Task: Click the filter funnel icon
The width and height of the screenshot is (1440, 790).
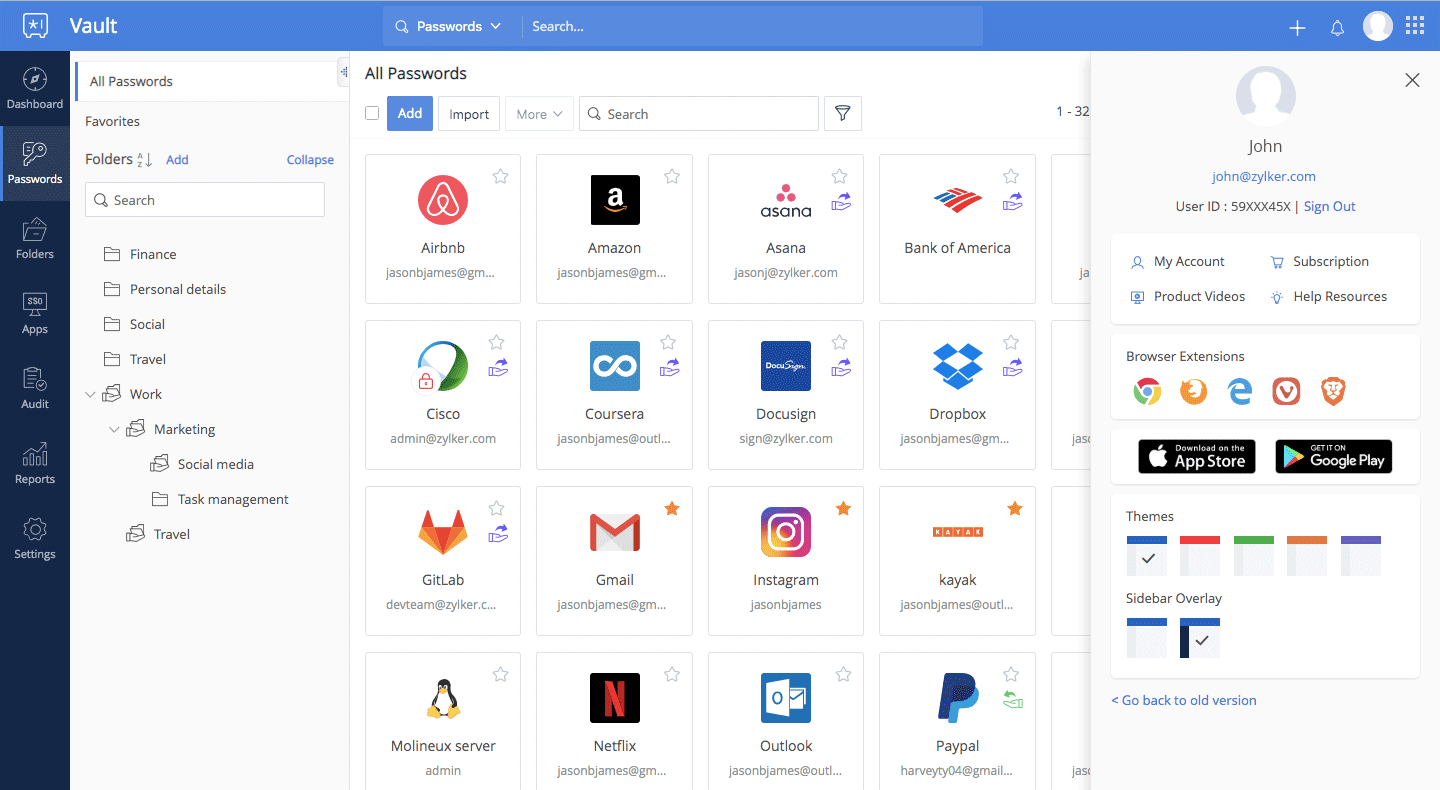Action: pyautogui.click(x=842, y=114)
